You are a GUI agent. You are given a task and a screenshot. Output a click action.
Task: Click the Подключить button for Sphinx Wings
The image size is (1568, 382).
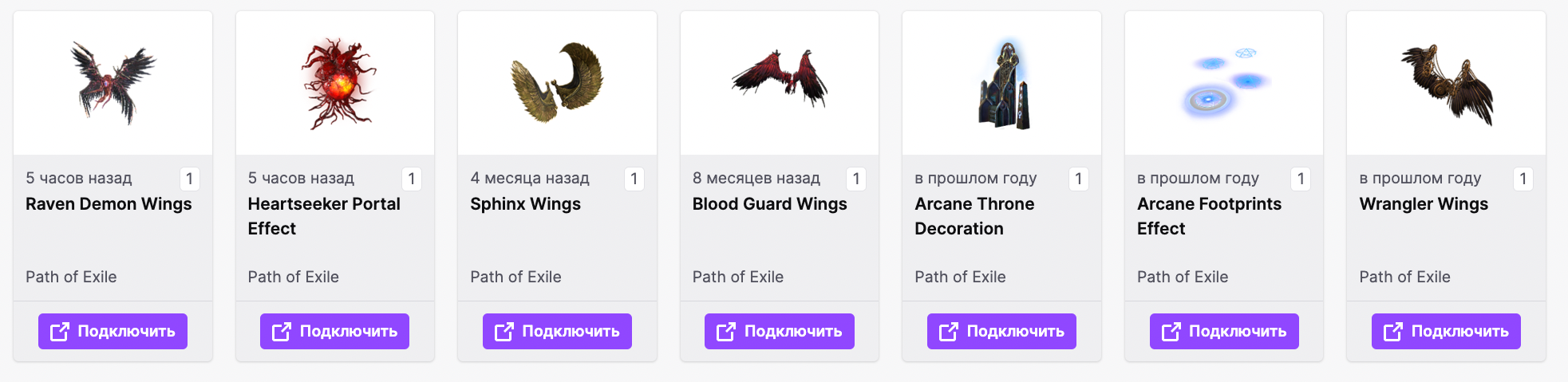point(557,331)
